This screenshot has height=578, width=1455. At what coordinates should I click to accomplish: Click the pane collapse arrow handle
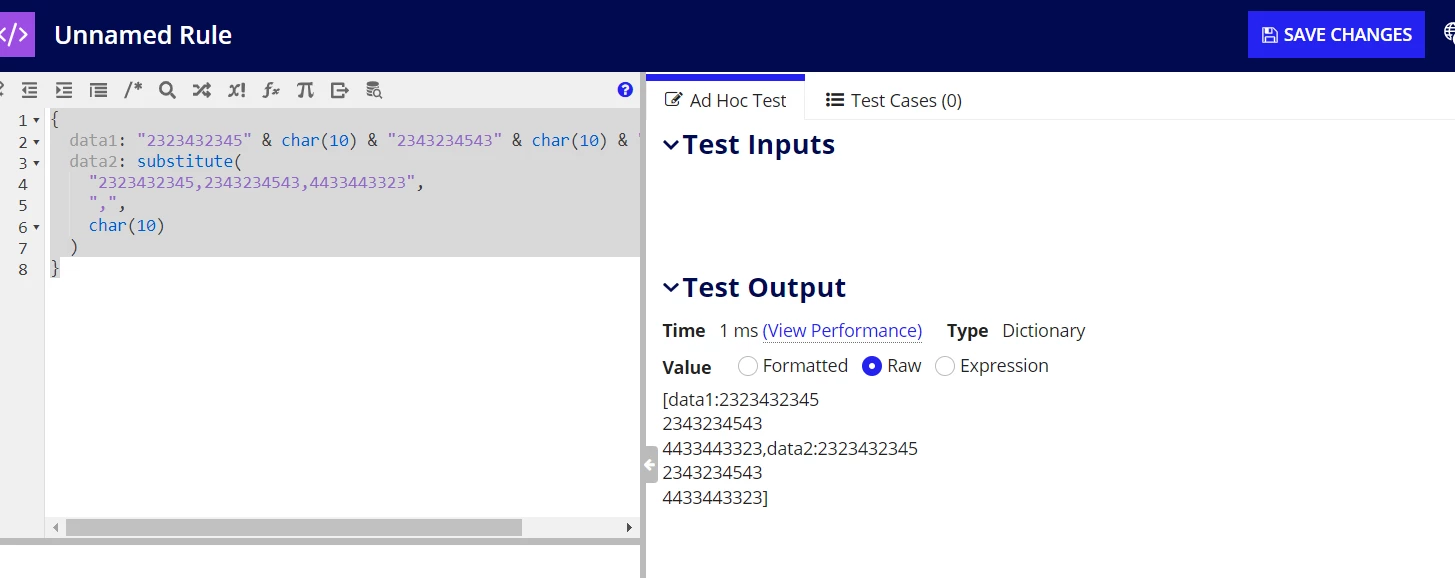(x=650, y=465)
